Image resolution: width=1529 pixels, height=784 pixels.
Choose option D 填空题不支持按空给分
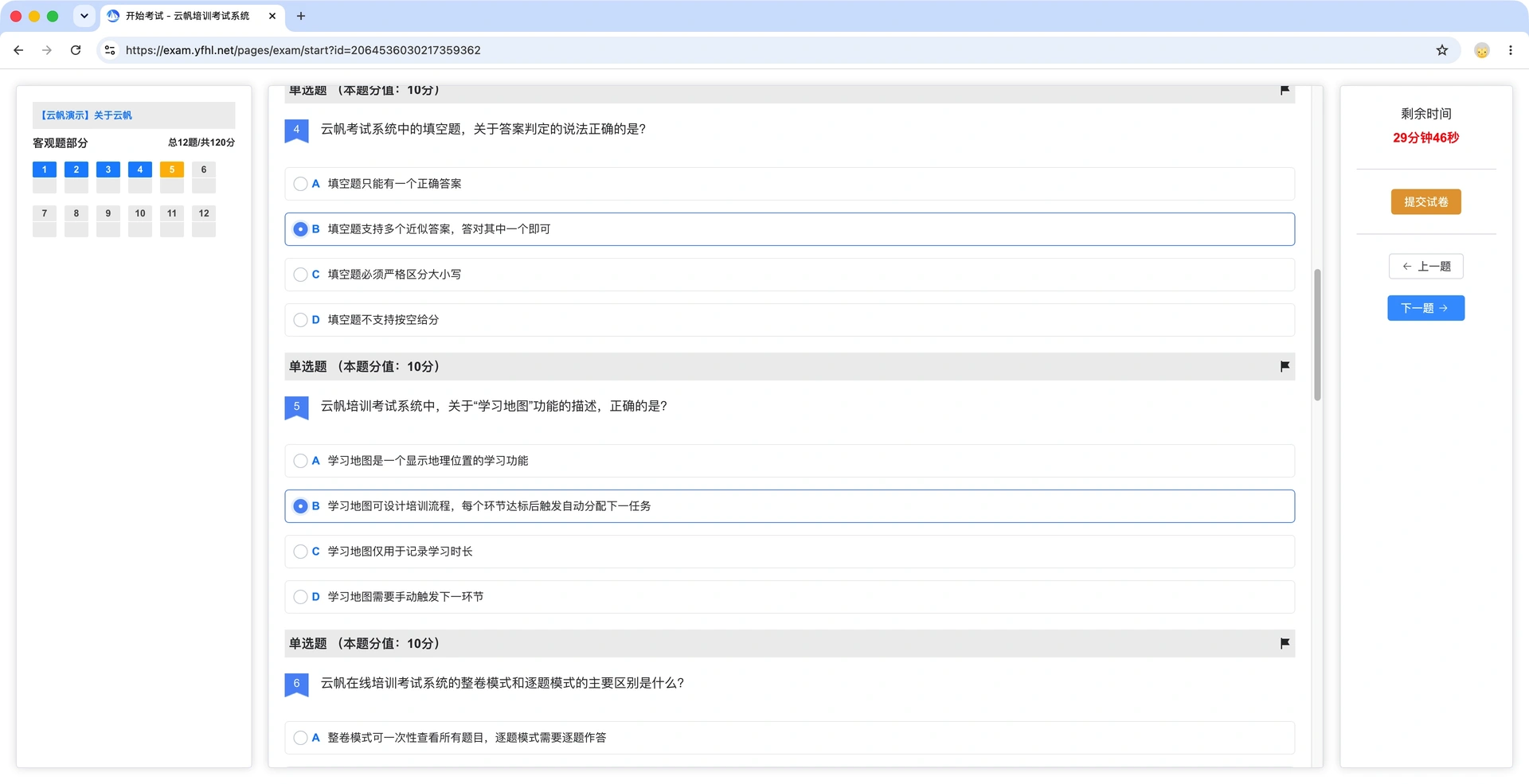789,320
